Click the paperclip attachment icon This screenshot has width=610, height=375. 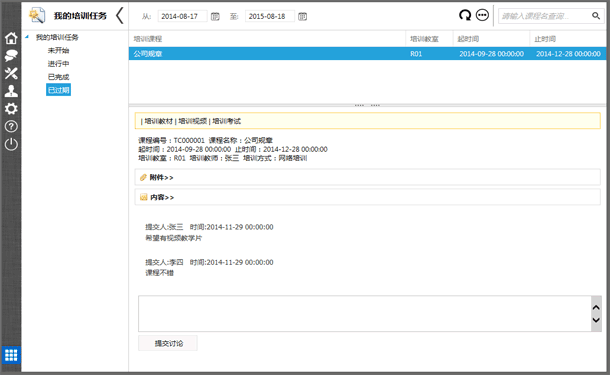point(143,177)
